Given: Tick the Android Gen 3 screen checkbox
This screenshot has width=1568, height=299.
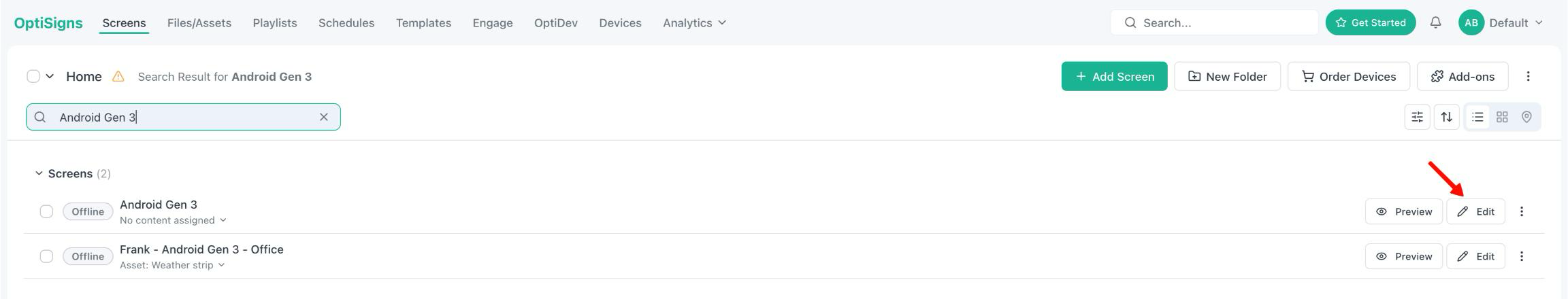Looking at the screenshot, I should 46,211.
